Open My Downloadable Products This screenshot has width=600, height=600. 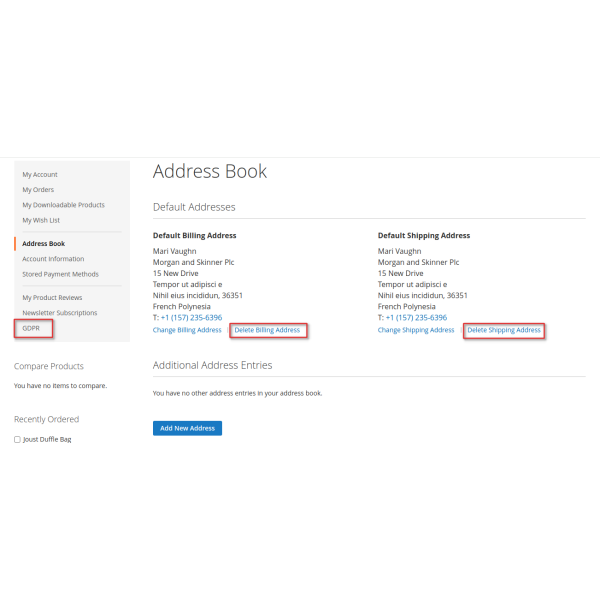tap(63, 205)
